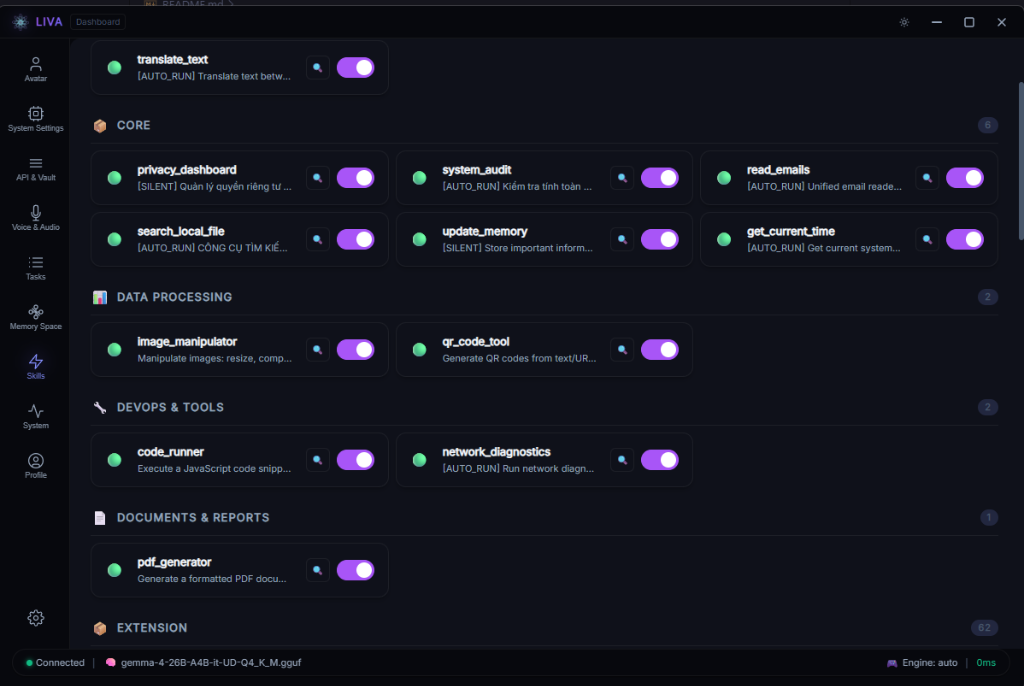Inspect privacy_dashboard skill via magnifier icon
The height and width of the screenshot is (686, 1024).
[317, 178]
